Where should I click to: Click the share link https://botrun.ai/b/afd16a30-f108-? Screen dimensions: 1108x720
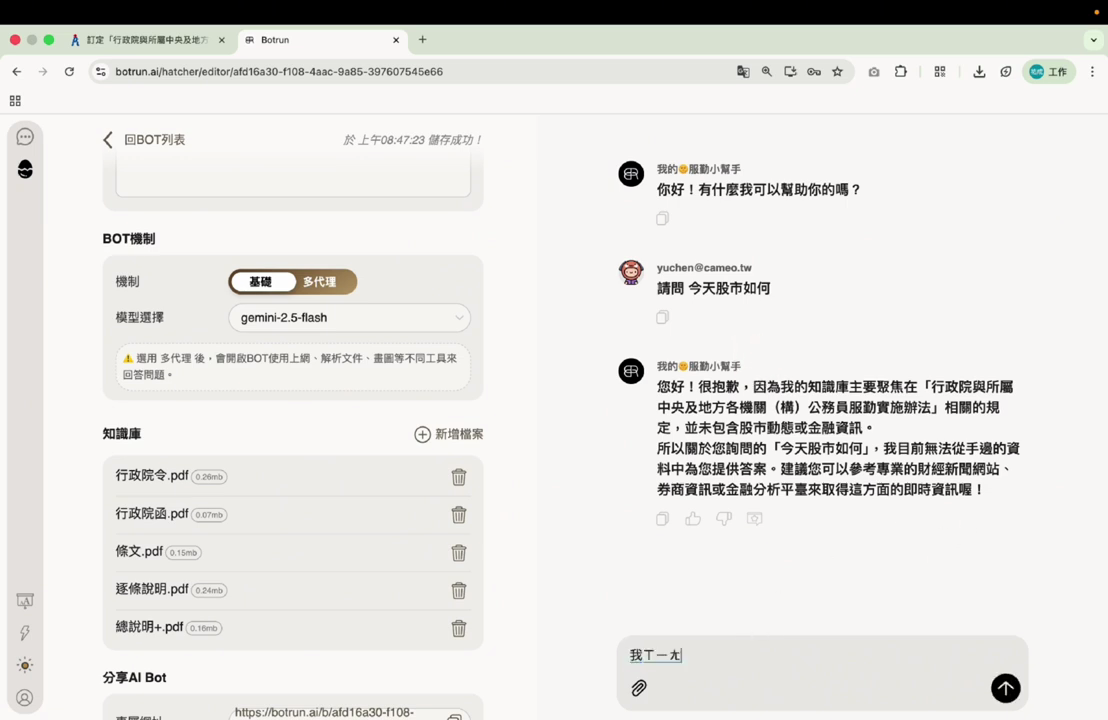tap(324, 712)
